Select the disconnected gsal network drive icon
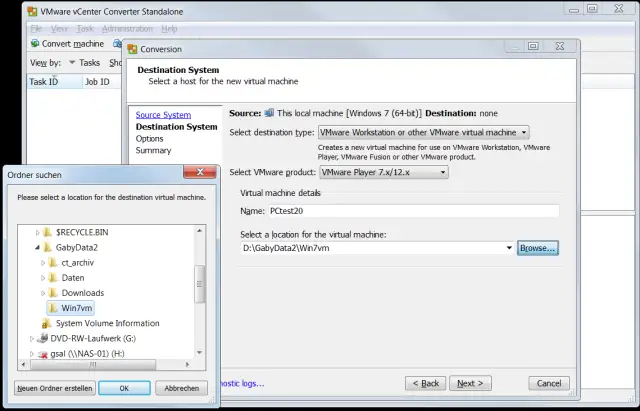The width and height of the screenshot is (640, 411). point(42,354)
